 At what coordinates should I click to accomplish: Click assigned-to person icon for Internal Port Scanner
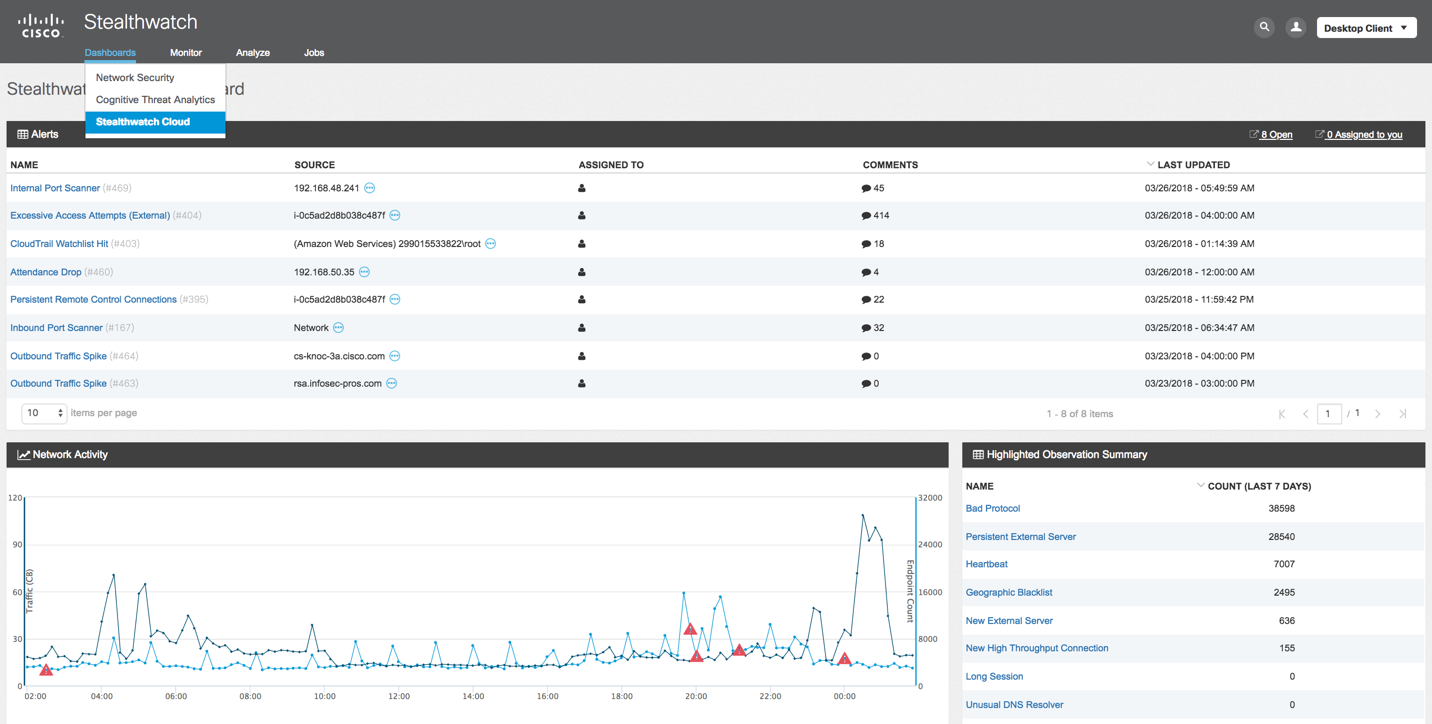tap(582, 188)
